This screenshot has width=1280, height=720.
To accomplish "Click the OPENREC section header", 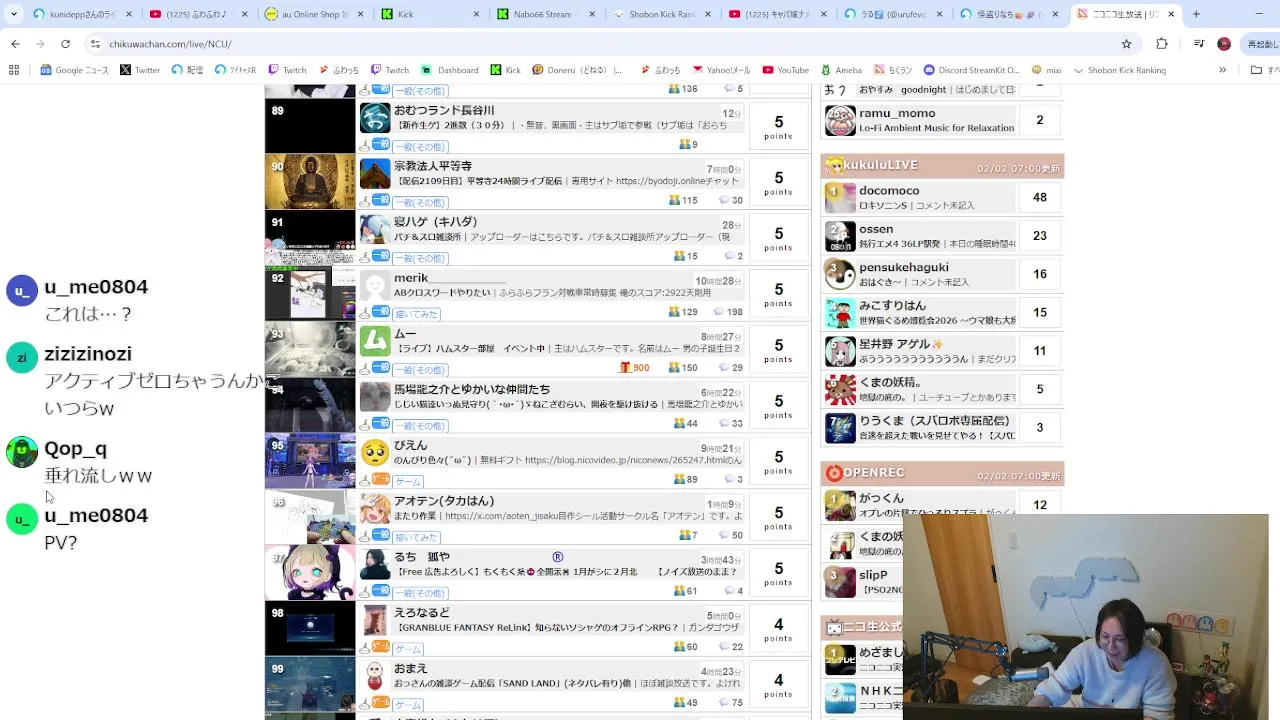I will [x=942, y=473].
